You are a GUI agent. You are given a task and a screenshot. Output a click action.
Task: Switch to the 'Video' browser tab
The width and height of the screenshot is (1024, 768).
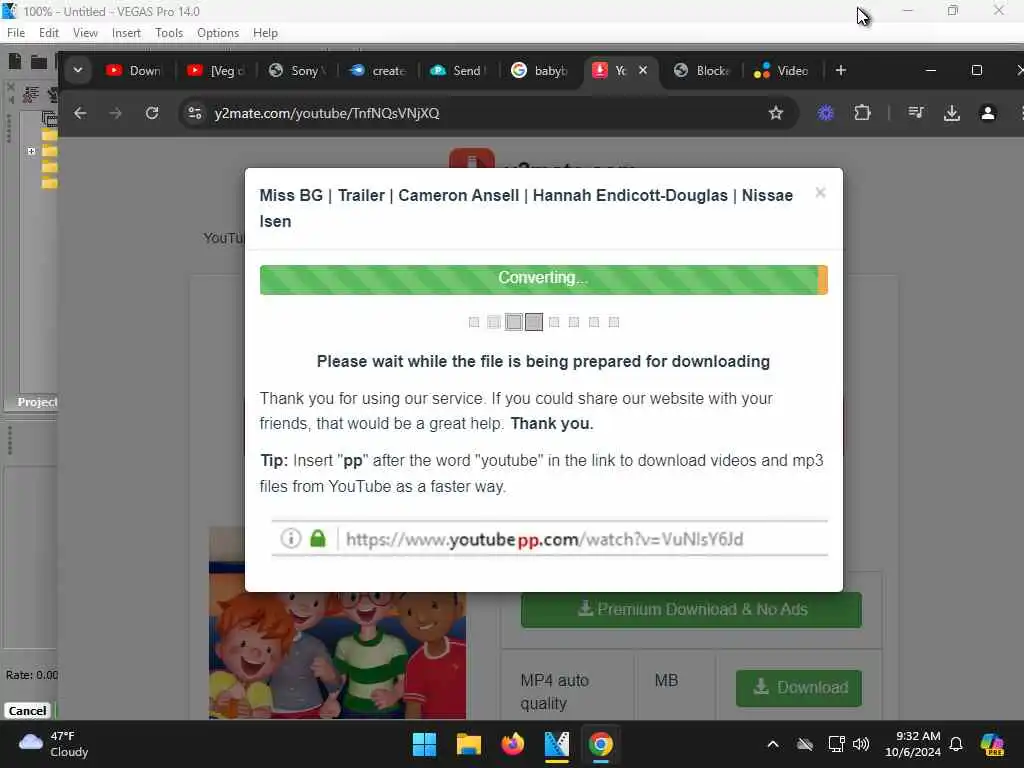782,70
